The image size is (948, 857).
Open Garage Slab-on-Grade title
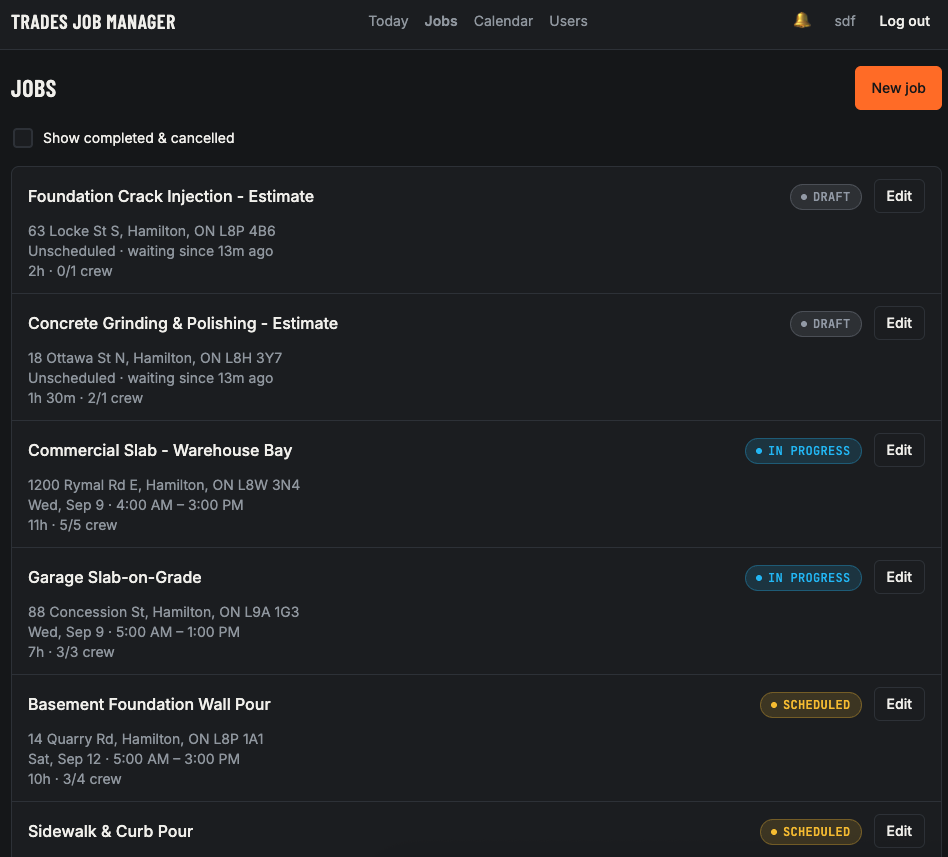(115, 578)
